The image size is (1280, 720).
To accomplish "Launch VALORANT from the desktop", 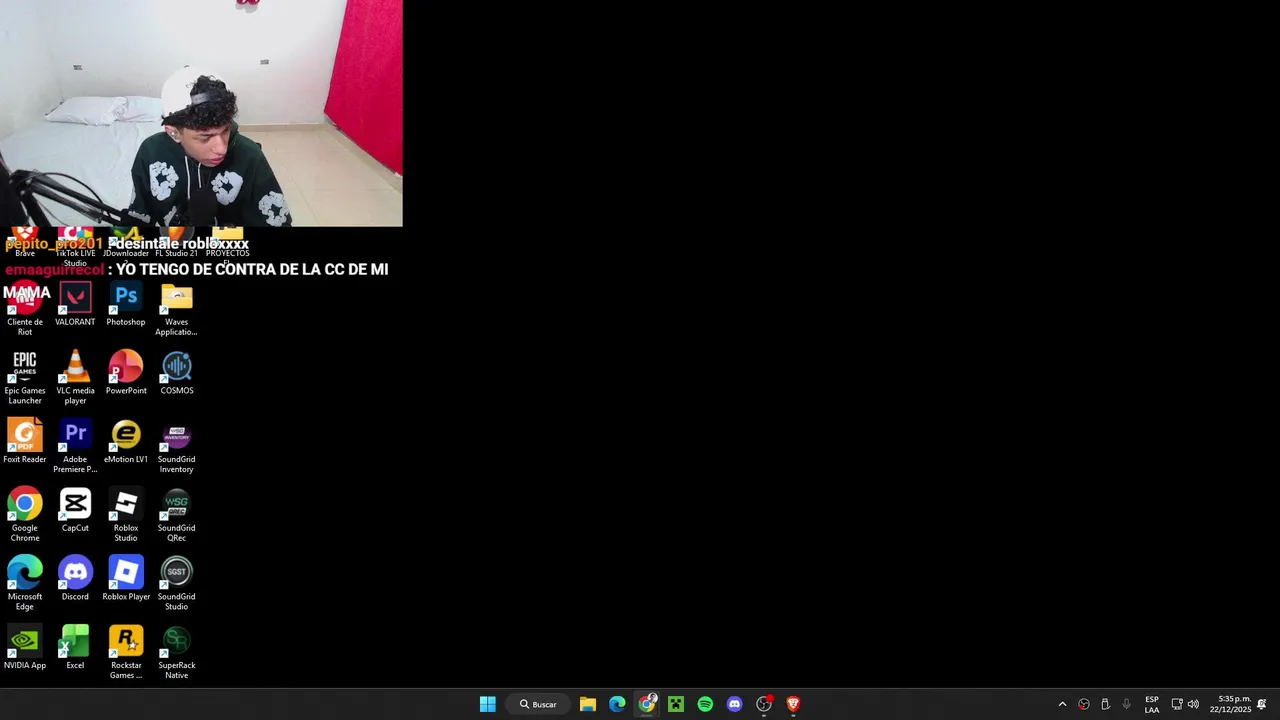I will (x=75, y=304).
